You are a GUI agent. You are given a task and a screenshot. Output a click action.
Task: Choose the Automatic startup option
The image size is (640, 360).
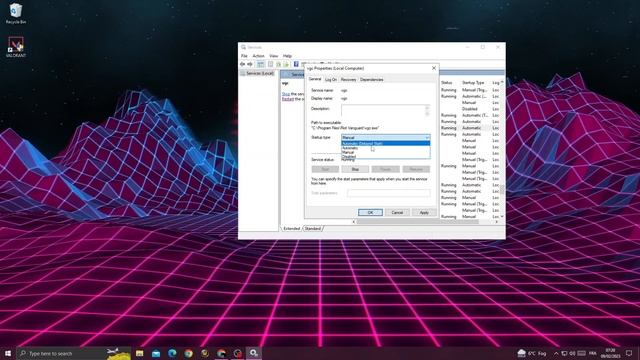point(386,148)
